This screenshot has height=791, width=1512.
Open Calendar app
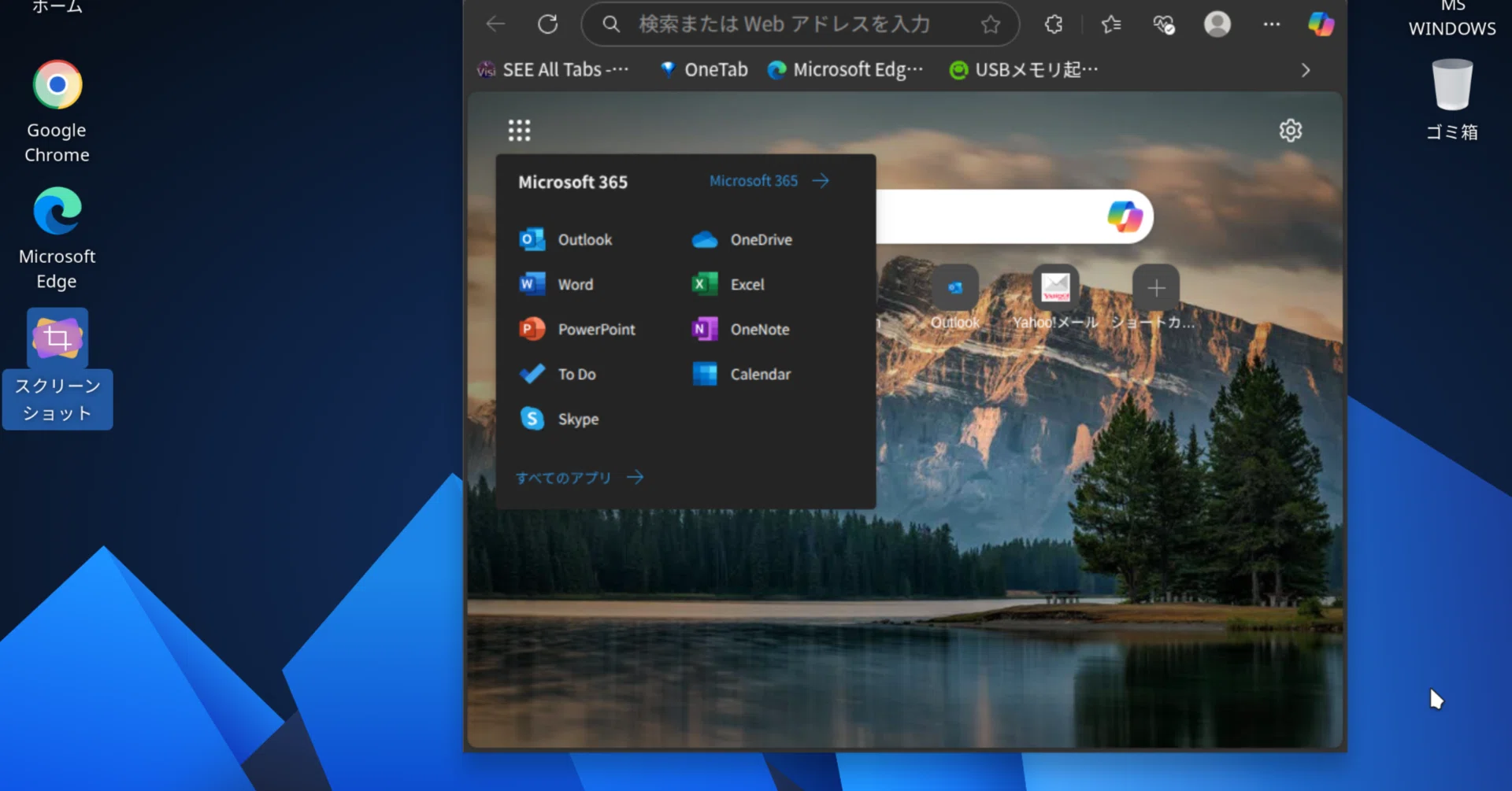click(x=741, y=374)
